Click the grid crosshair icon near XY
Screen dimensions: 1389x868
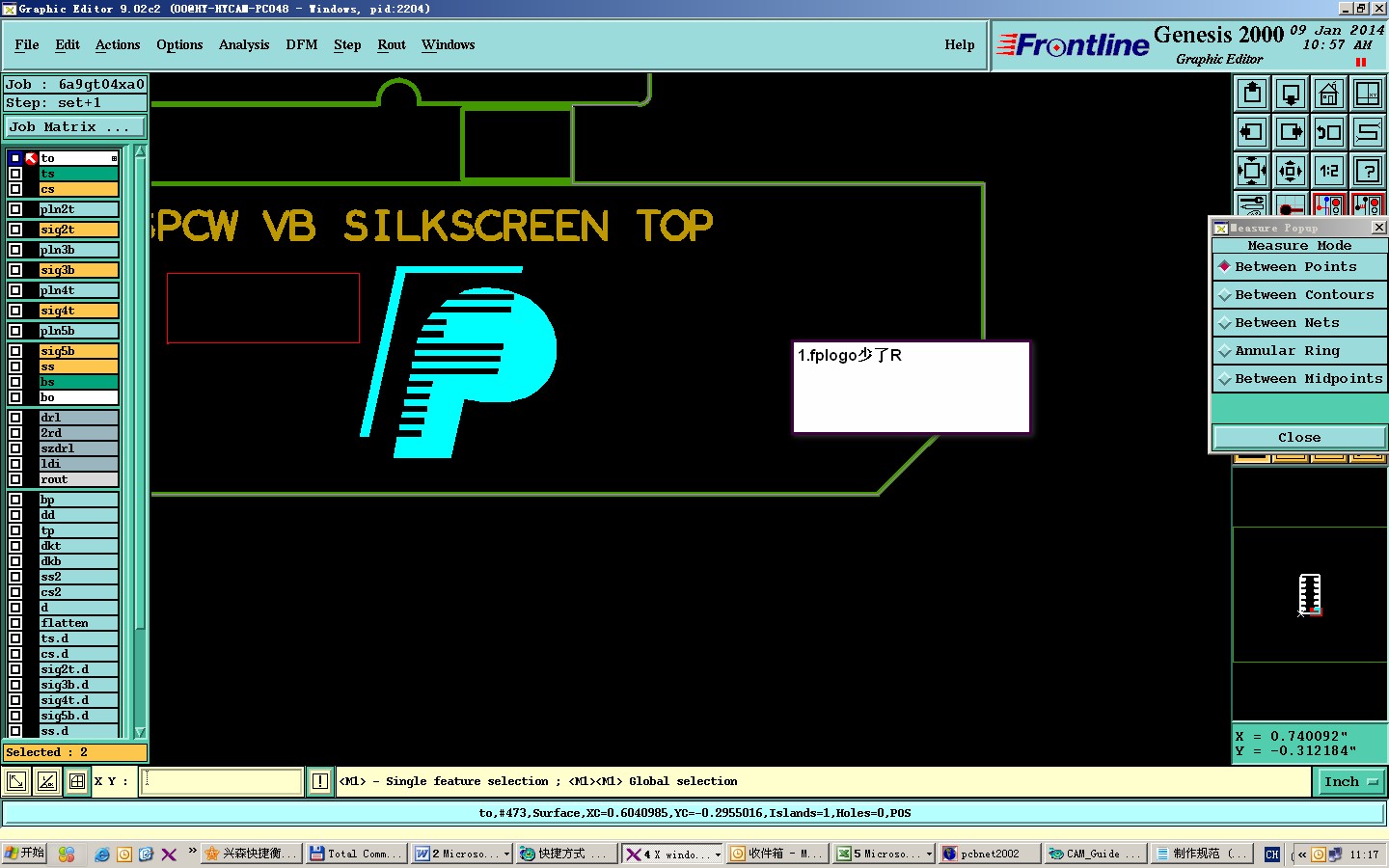[77, 781]
